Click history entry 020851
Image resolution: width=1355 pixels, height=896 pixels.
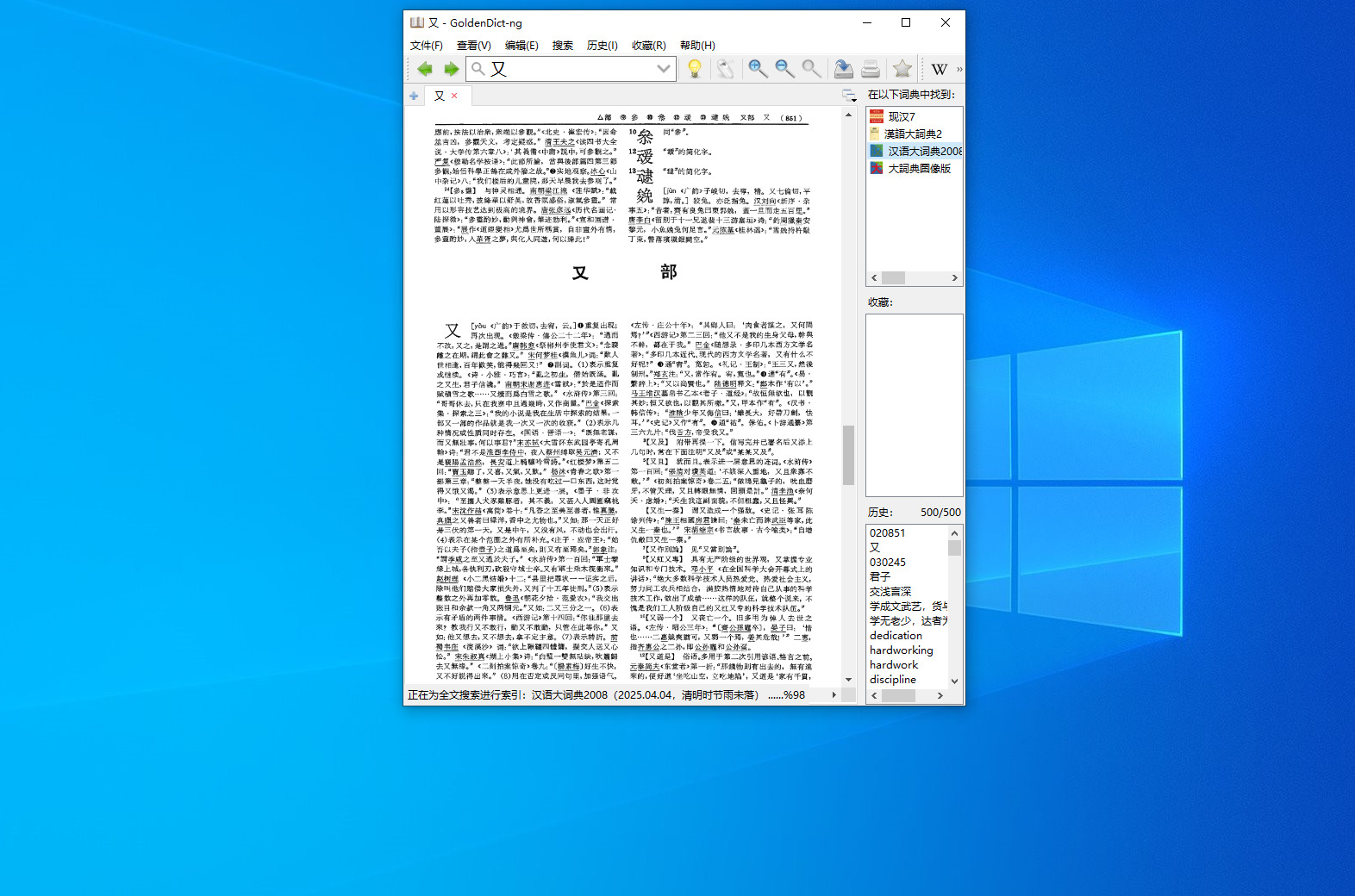point(887,532)
